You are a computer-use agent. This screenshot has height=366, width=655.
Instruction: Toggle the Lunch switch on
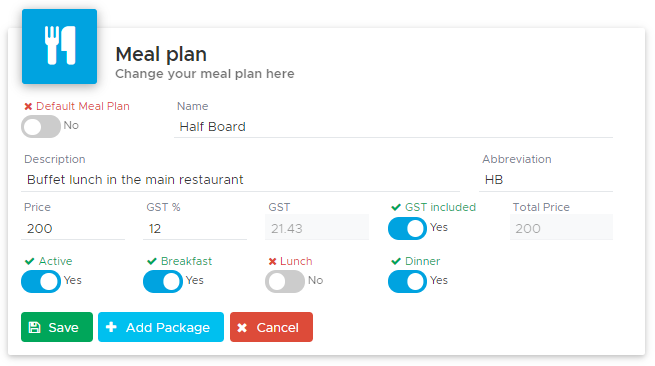pyautogui.click(x=284, y=281)
